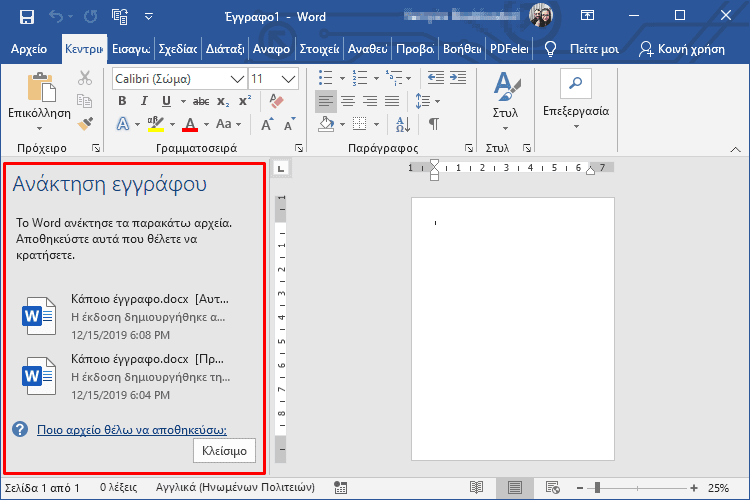Click the Cut scissors icon

[85, 78]
